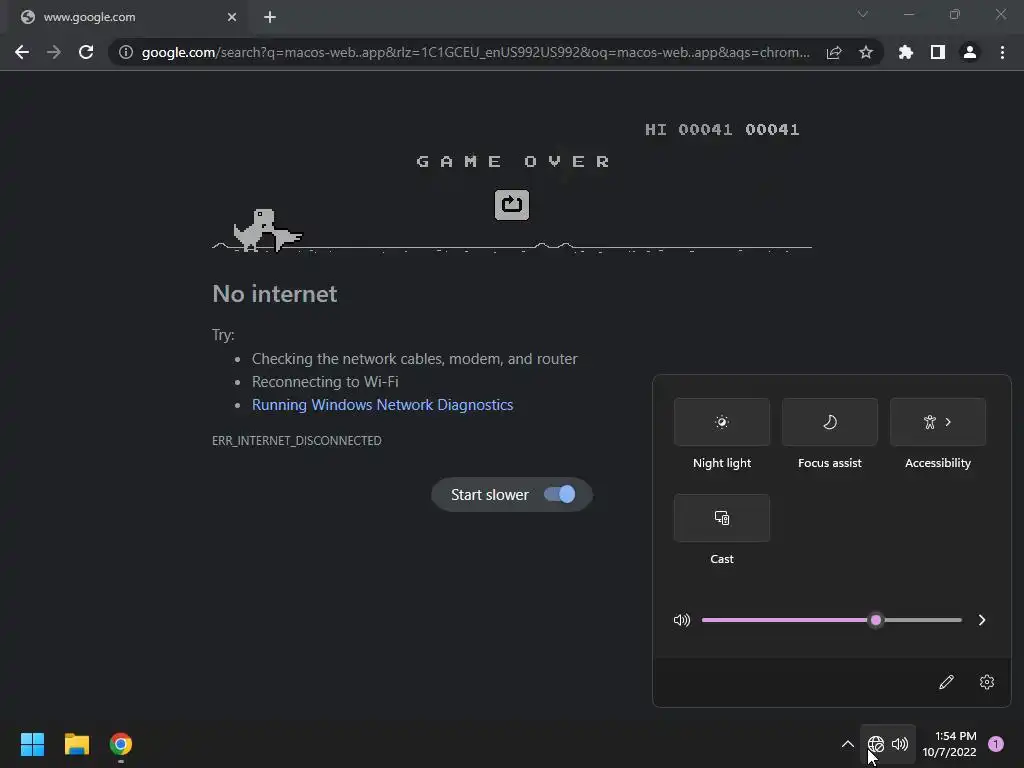
Task: Click Running Windows Network Diagnostics link
Action: click(x=383, y=405)
